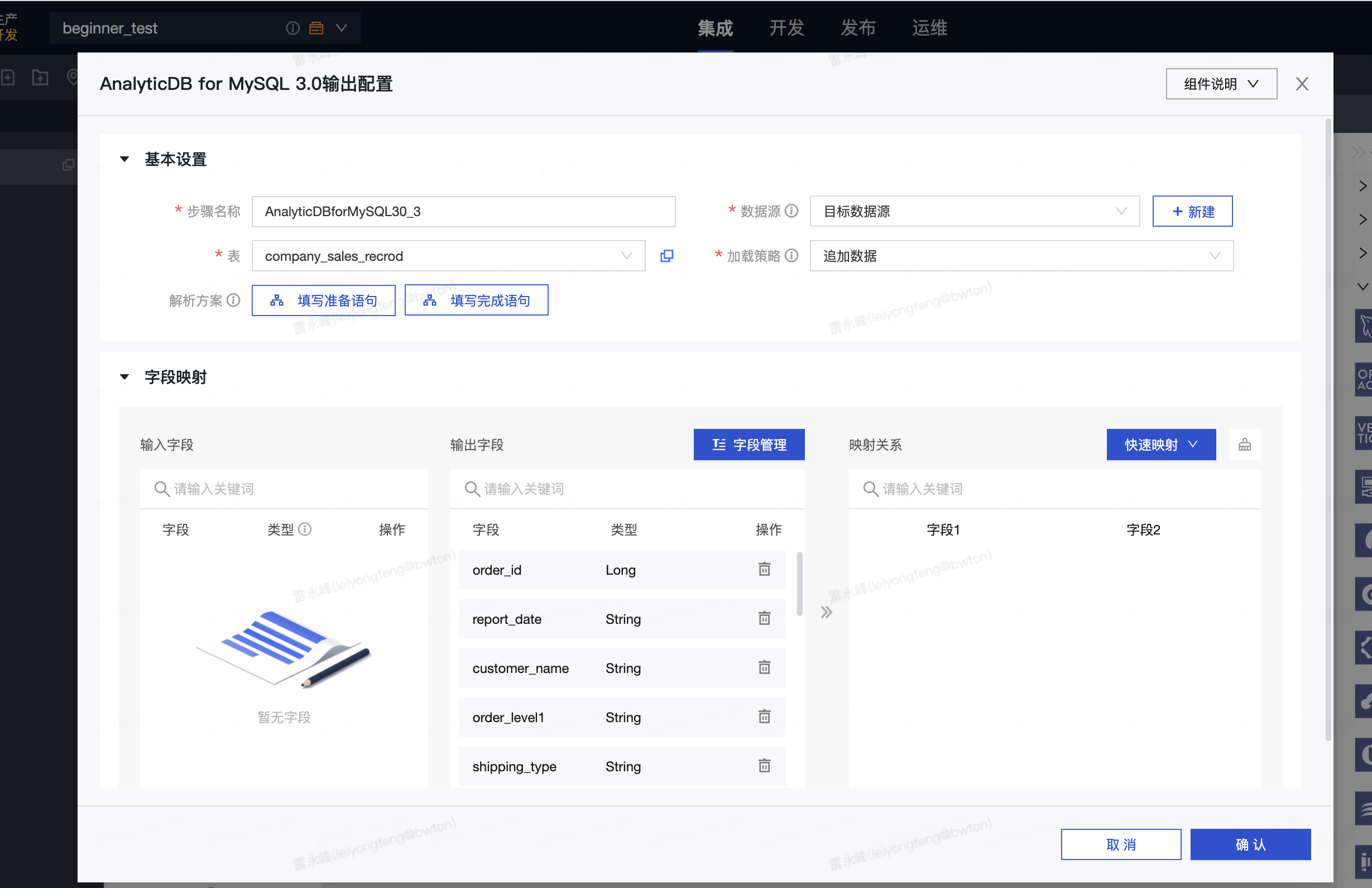This screenshot has height=888, width=1372.
Task: Click the new file icon in the left toolbar
Action: point(7,77)
